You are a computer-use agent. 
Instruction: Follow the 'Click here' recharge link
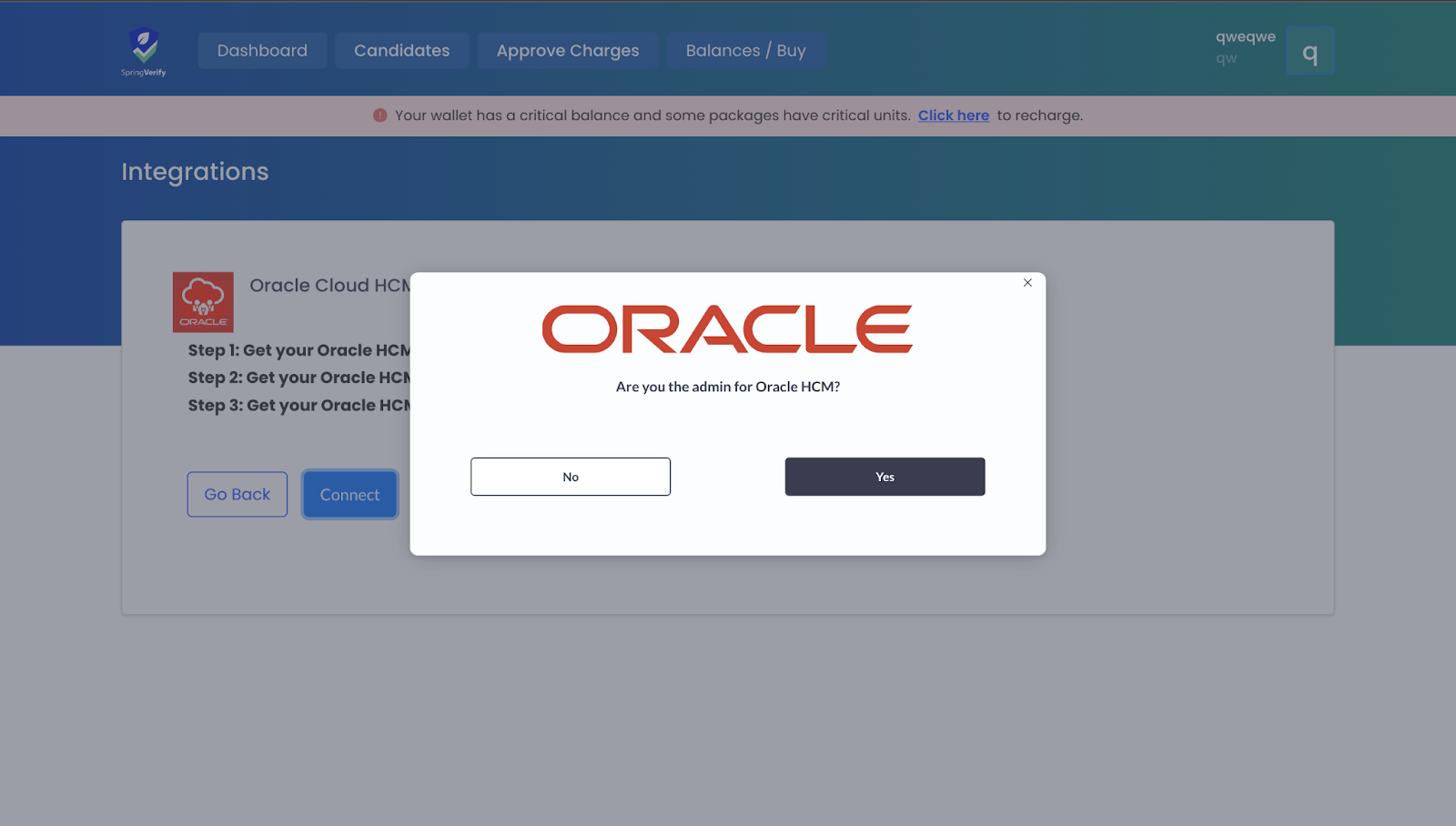click(954, 116)
